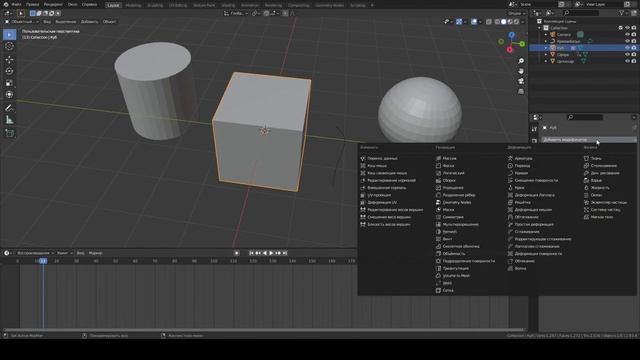Open the Добавить menu in viewport header
640x360 pixels.
click(89, 22)
